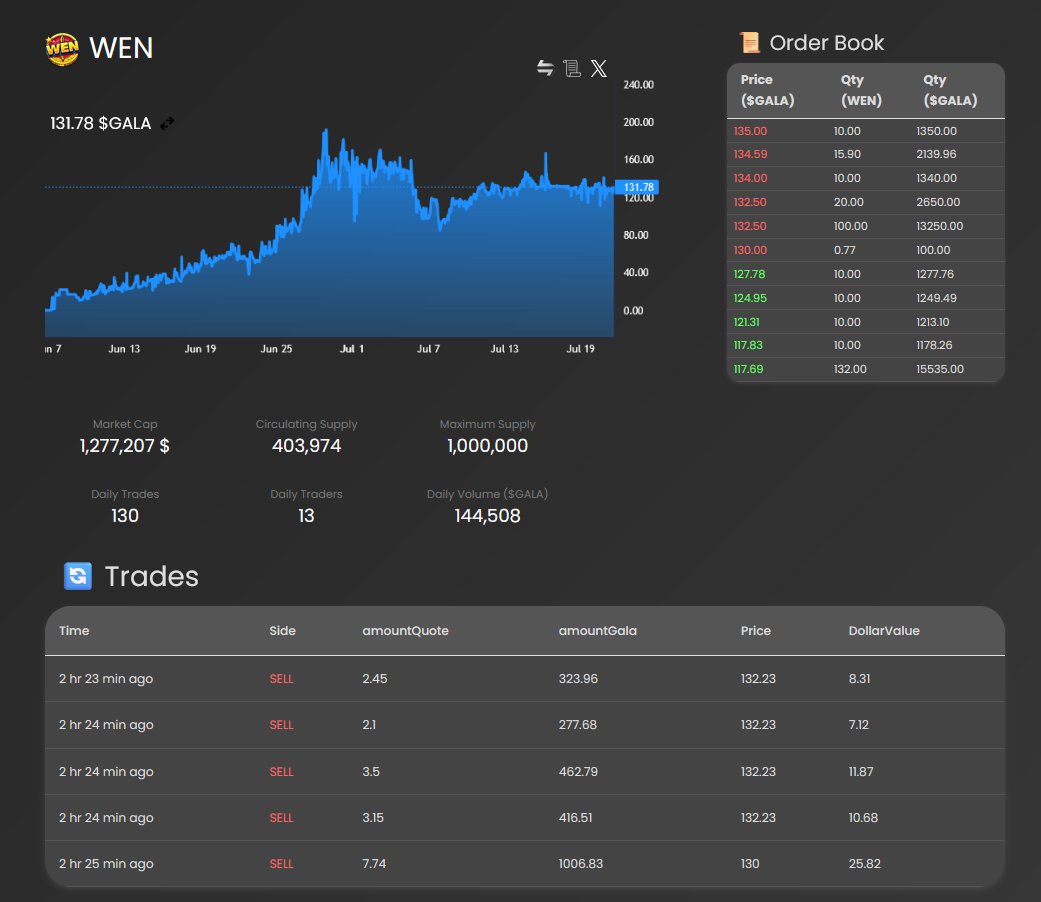The width and height of the screenshot is (1041, 902).
Task: Click the 124.95 bid price
Action: 750,298
